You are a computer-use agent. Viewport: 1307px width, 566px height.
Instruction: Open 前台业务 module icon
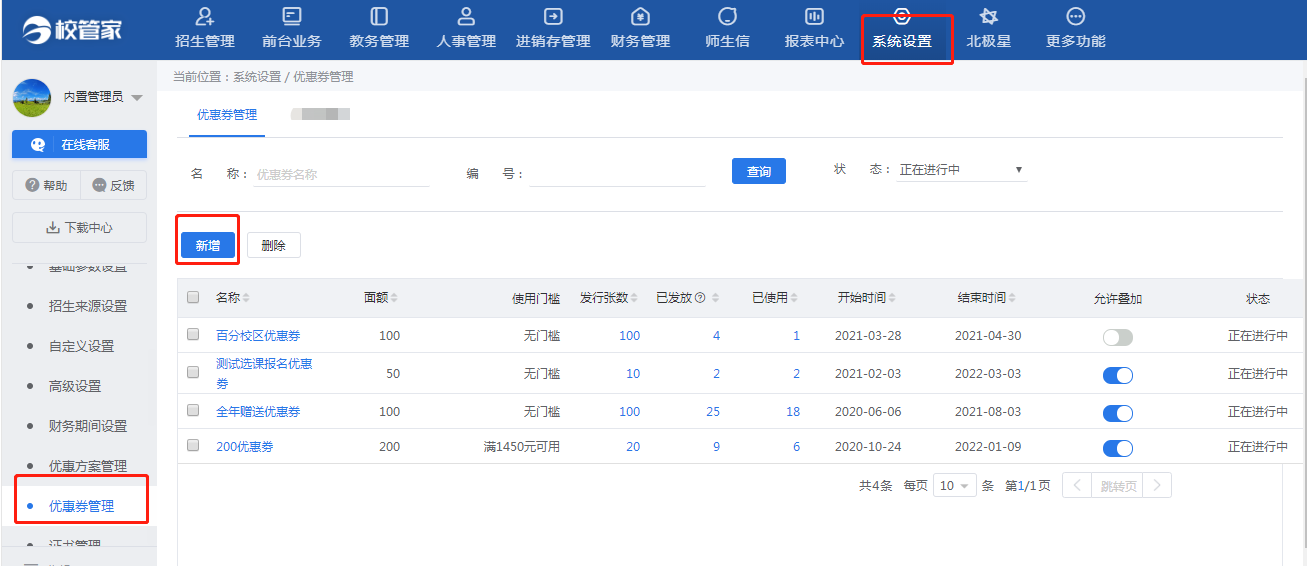pyautogui.click(x=292, y=17)
